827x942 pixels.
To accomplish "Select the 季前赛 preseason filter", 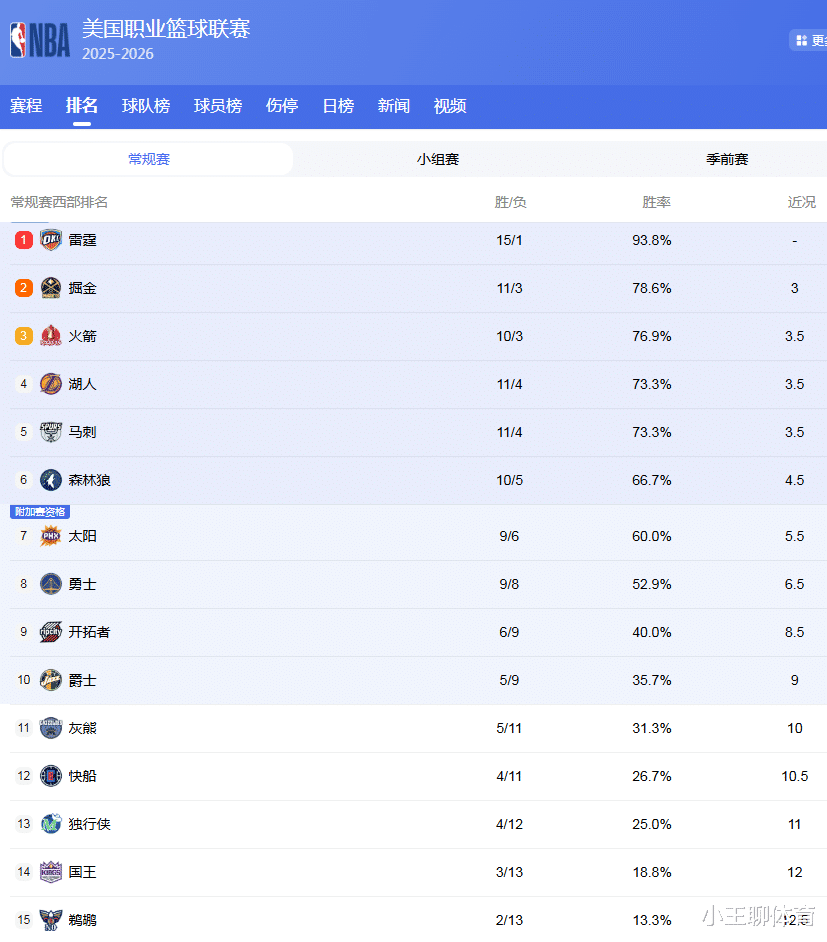I will point(727,159).
